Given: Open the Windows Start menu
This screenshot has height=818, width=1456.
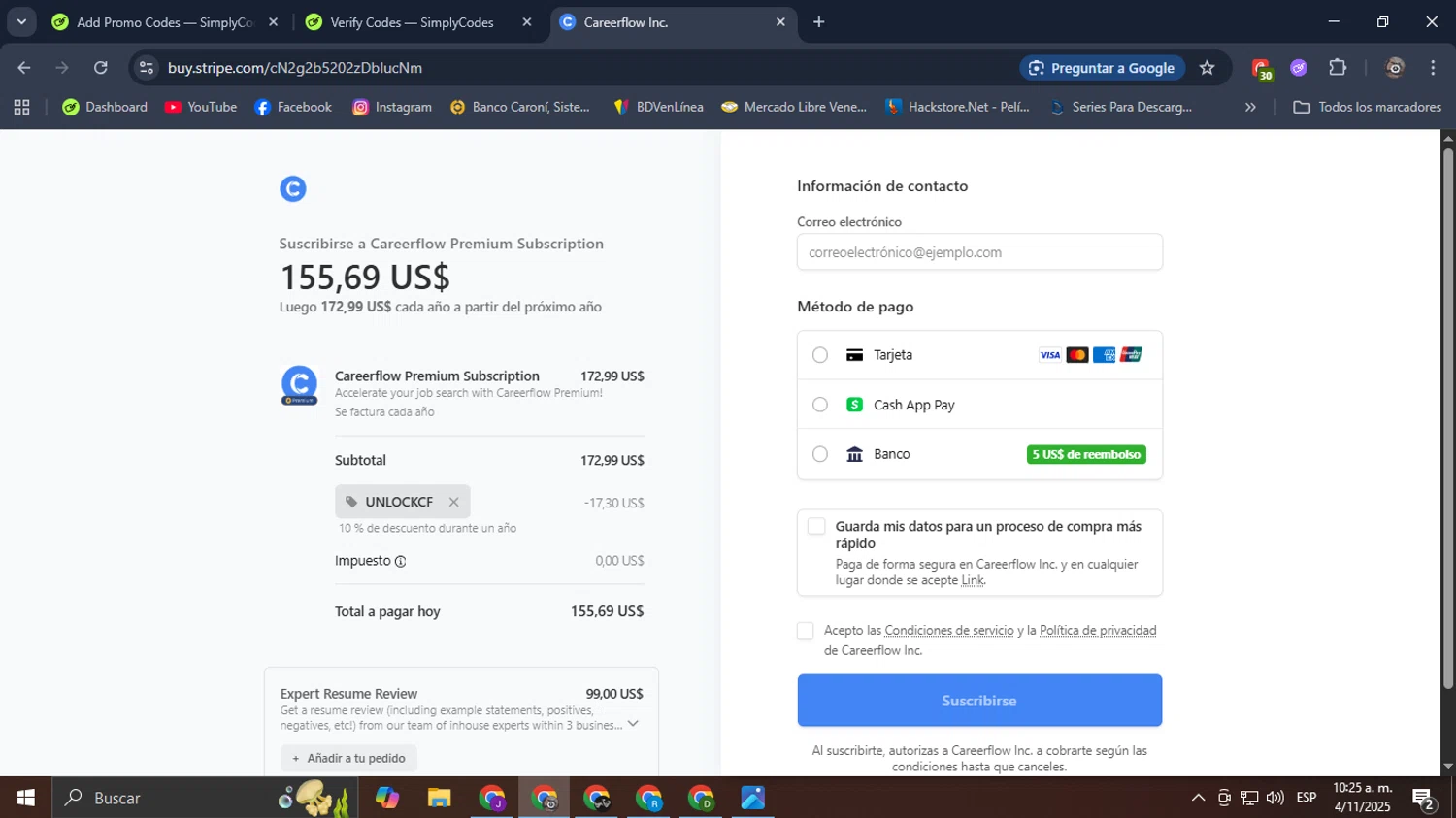Looking at the screenshot, I should pyautogui.click(x=25, y=798).
